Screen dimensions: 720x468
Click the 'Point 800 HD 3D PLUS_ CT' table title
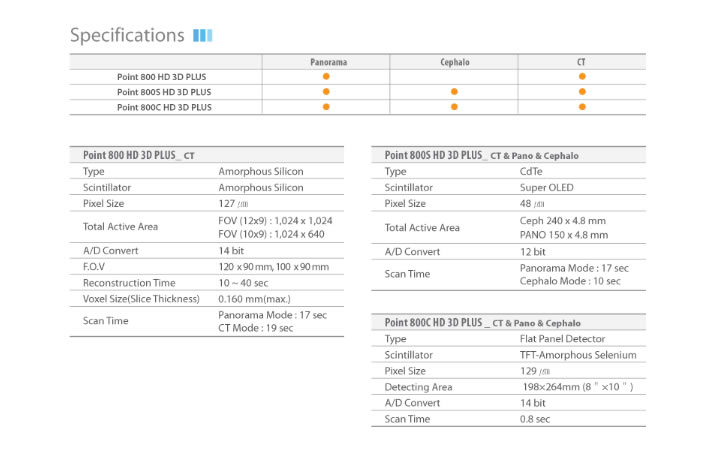[x=139, y=155]
